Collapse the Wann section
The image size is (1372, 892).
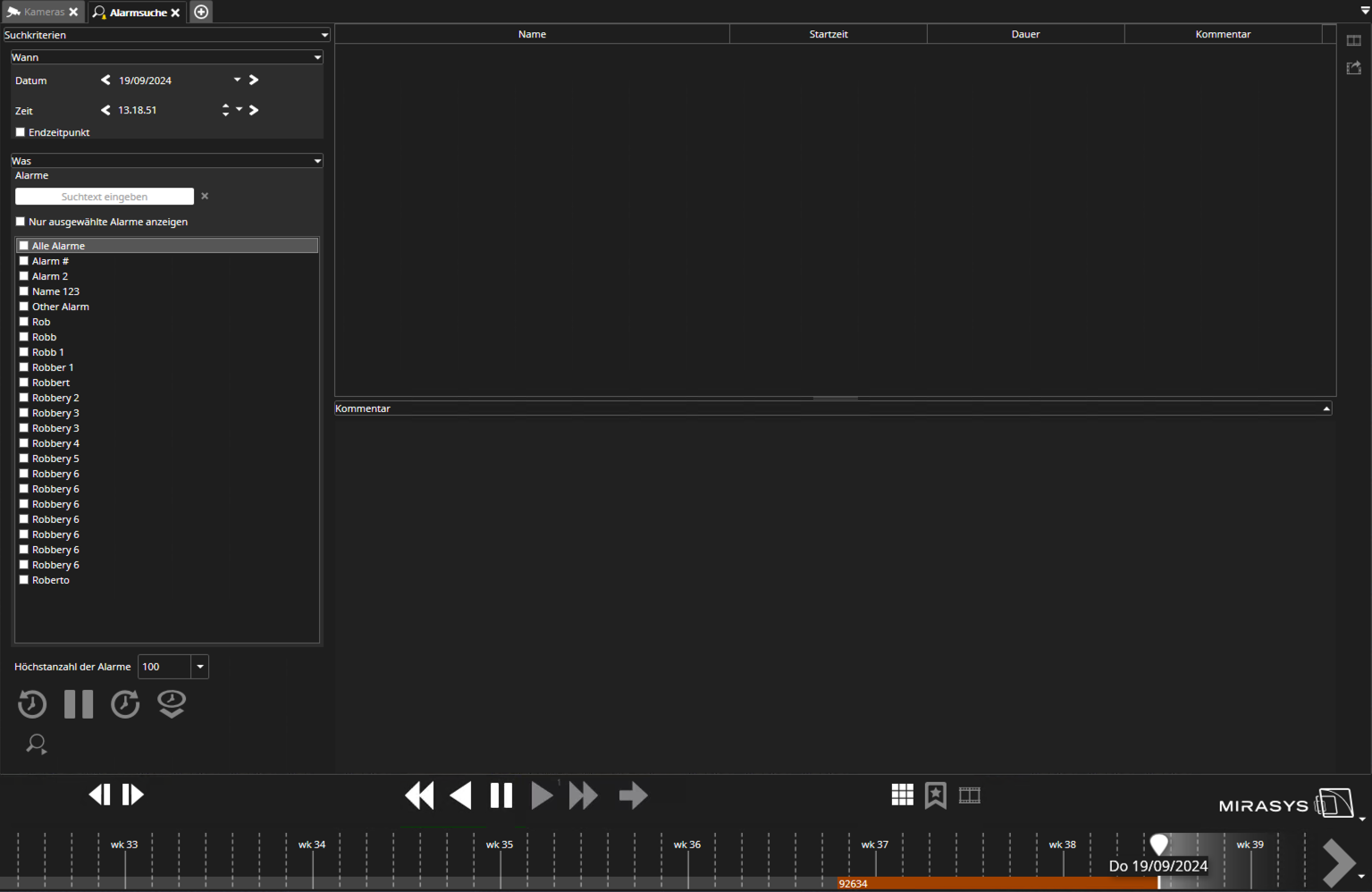click(317, 57)
